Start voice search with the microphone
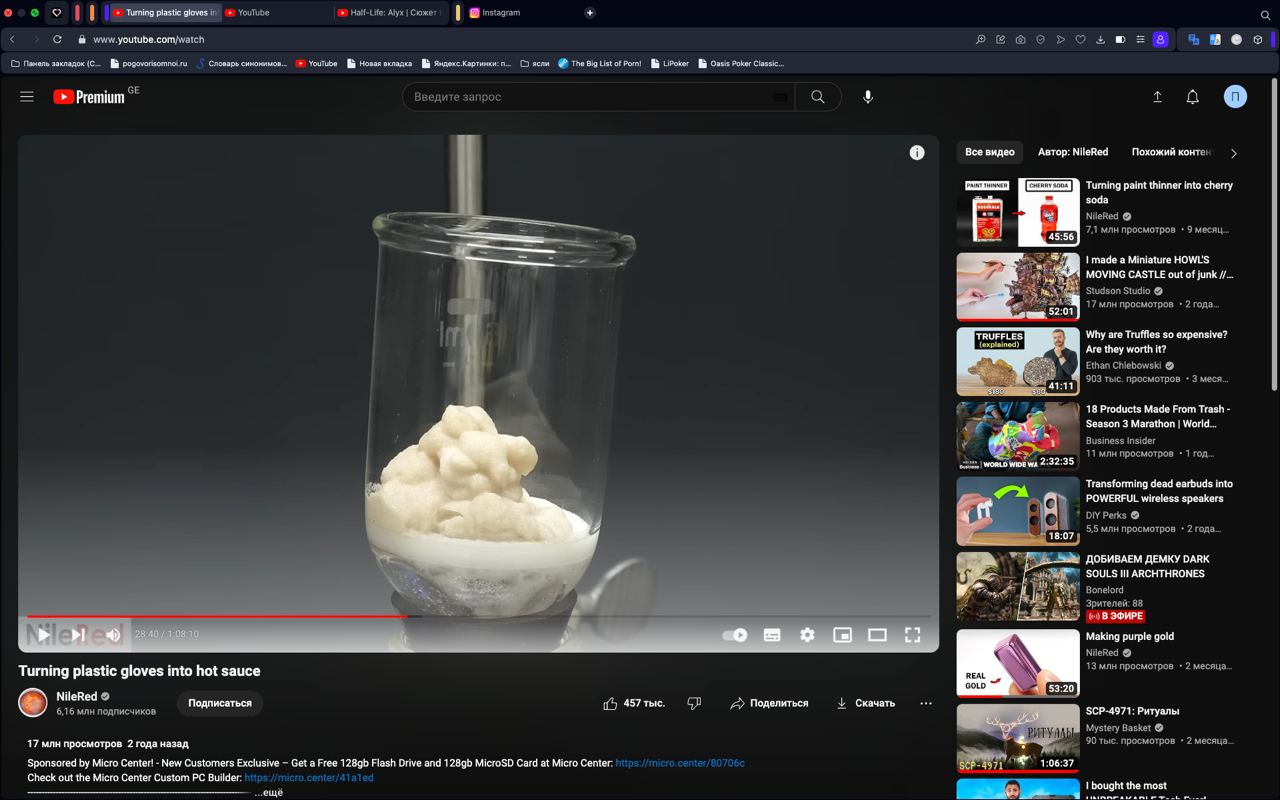 (868, 97)
